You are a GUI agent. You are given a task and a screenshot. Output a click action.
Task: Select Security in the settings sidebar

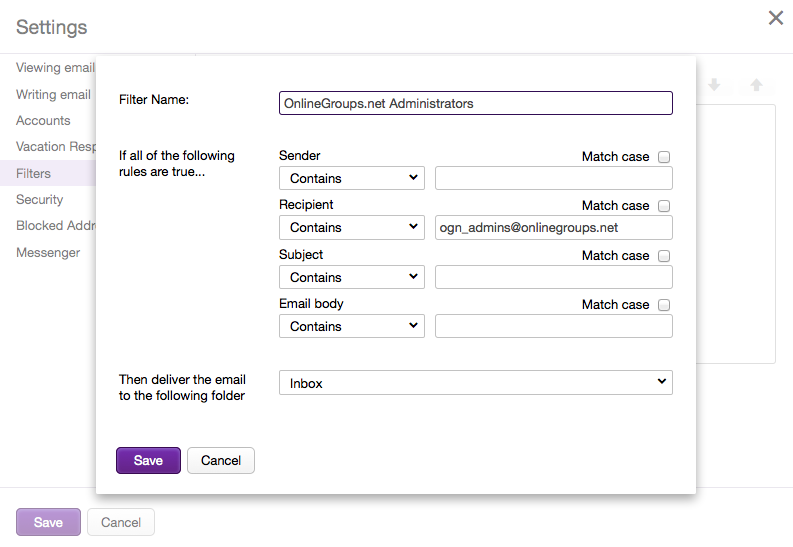coord(40,200)
